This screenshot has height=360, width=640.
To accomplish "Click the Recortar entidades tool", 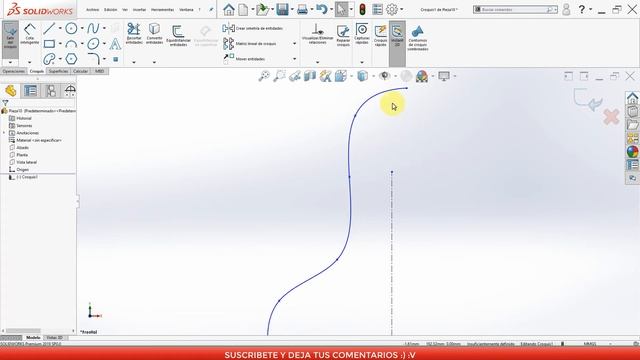I will click(133, 33).
